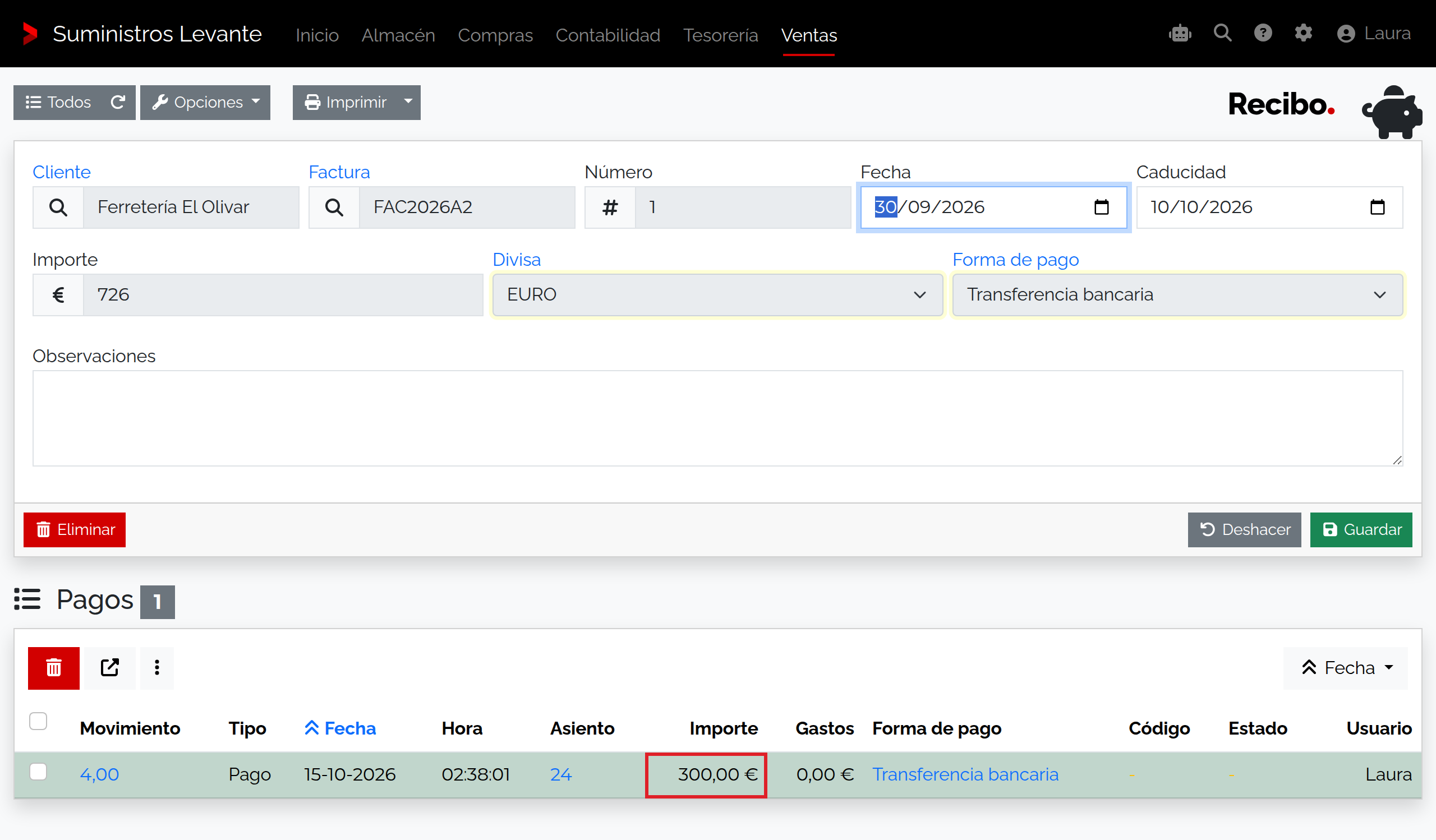1436x840 pixels.
Task: Open asiento 24 link
Action: point(561,775)
